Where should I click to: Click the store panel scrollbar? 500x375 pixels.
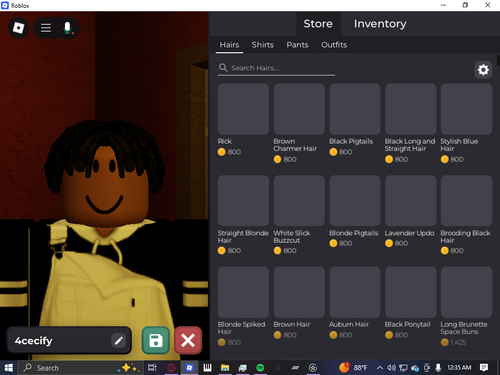coord(498,60)
